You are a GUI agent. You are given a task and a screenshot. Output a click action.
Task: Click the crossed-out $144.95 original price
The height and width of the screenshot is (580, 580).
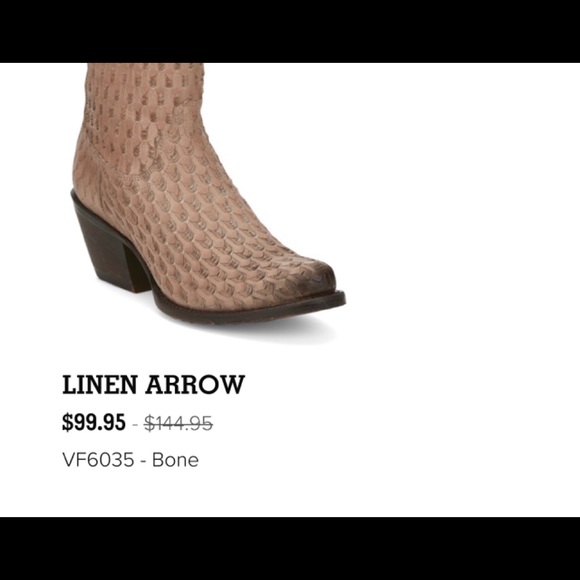[x=178, y=423]
